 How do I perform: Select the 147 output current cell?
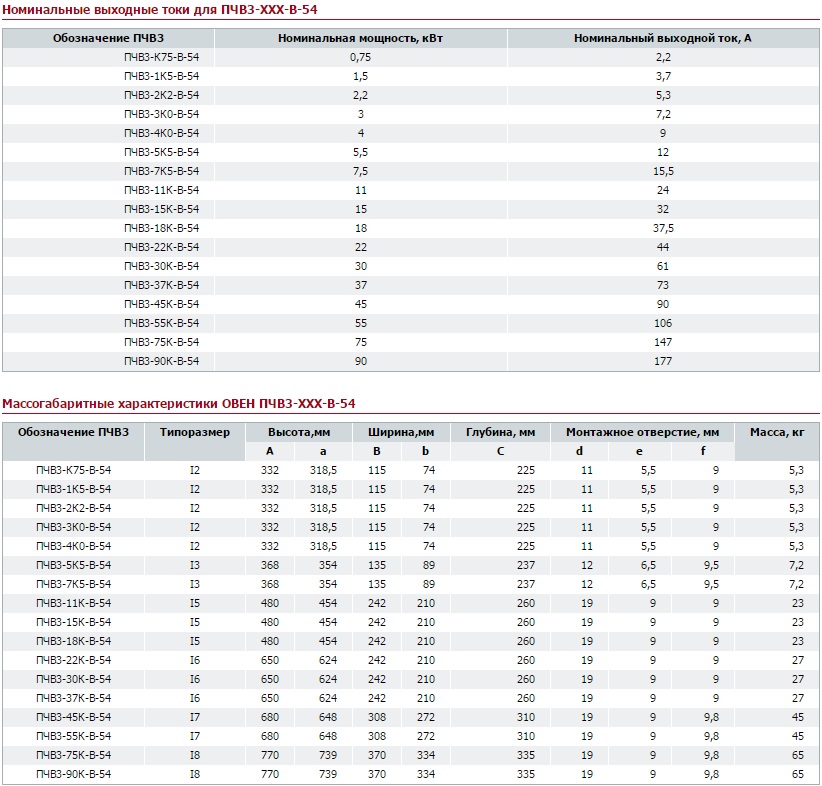pos(663,342)
